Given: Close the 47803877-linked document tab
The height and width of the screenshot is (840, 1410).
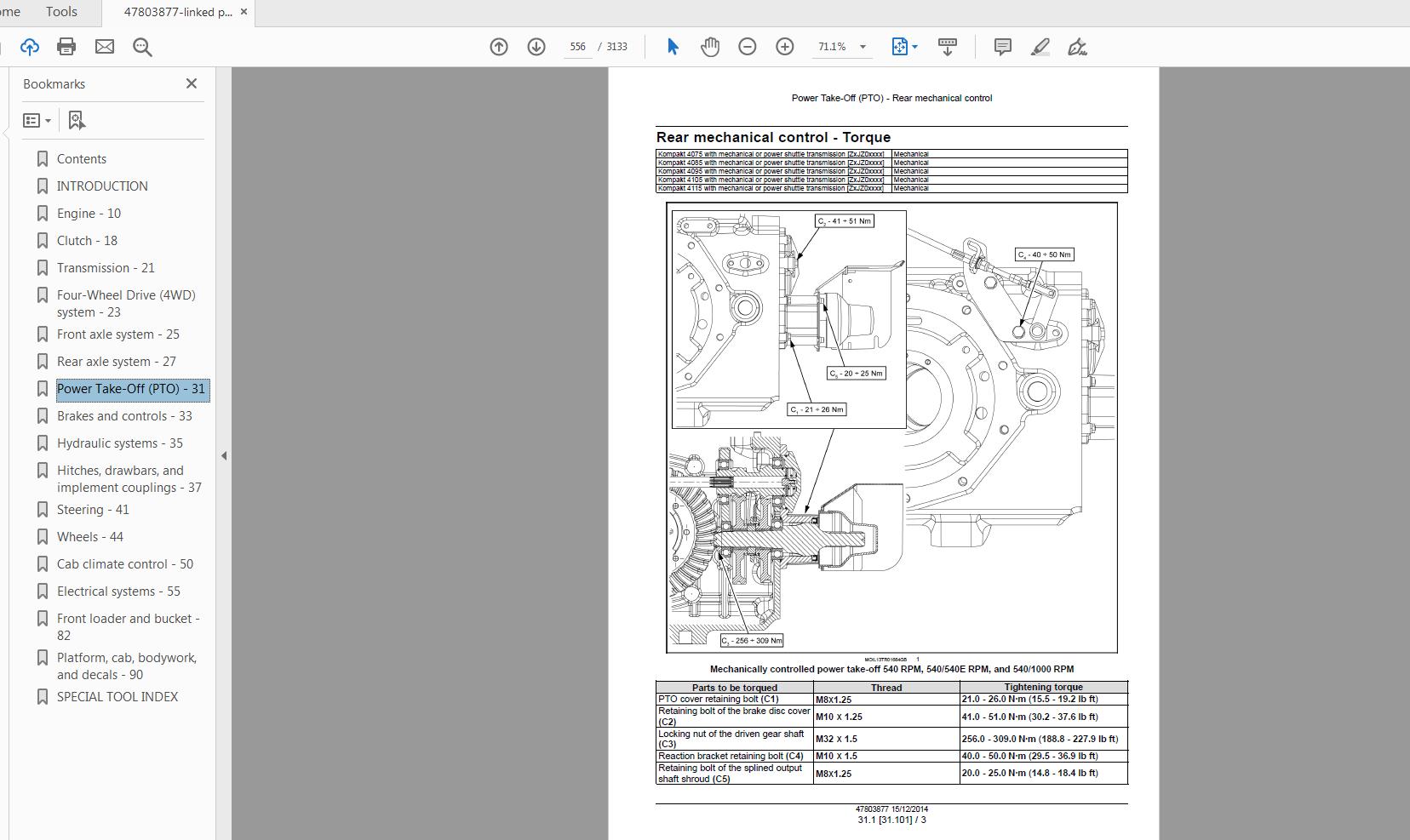Looking at the screenshot, I should pos(244,12).
